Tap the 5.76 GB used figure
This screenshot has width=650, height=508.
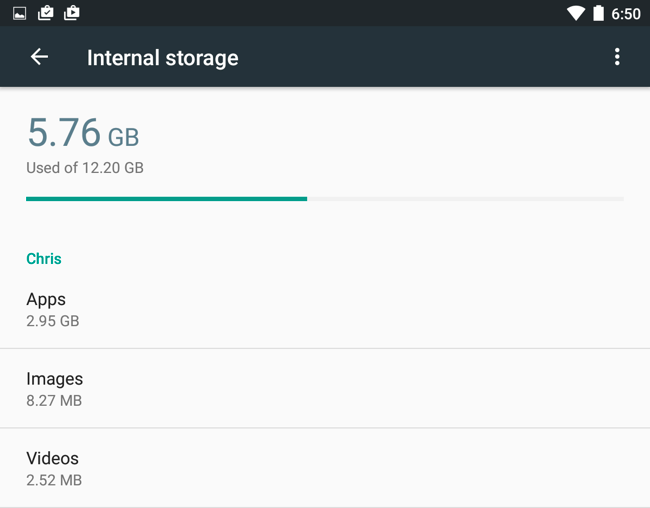(82, 133)
